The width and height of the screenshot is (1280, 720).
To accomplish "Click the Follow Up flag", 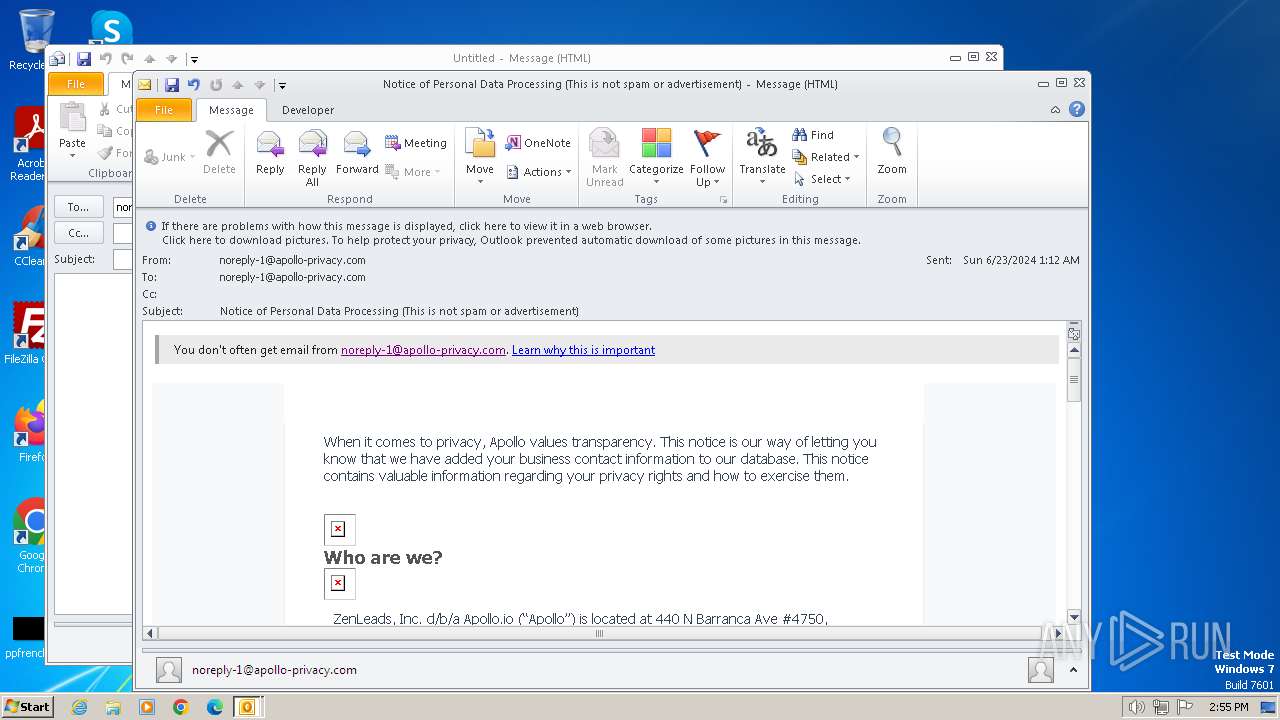I will click(x=707, y=156).
